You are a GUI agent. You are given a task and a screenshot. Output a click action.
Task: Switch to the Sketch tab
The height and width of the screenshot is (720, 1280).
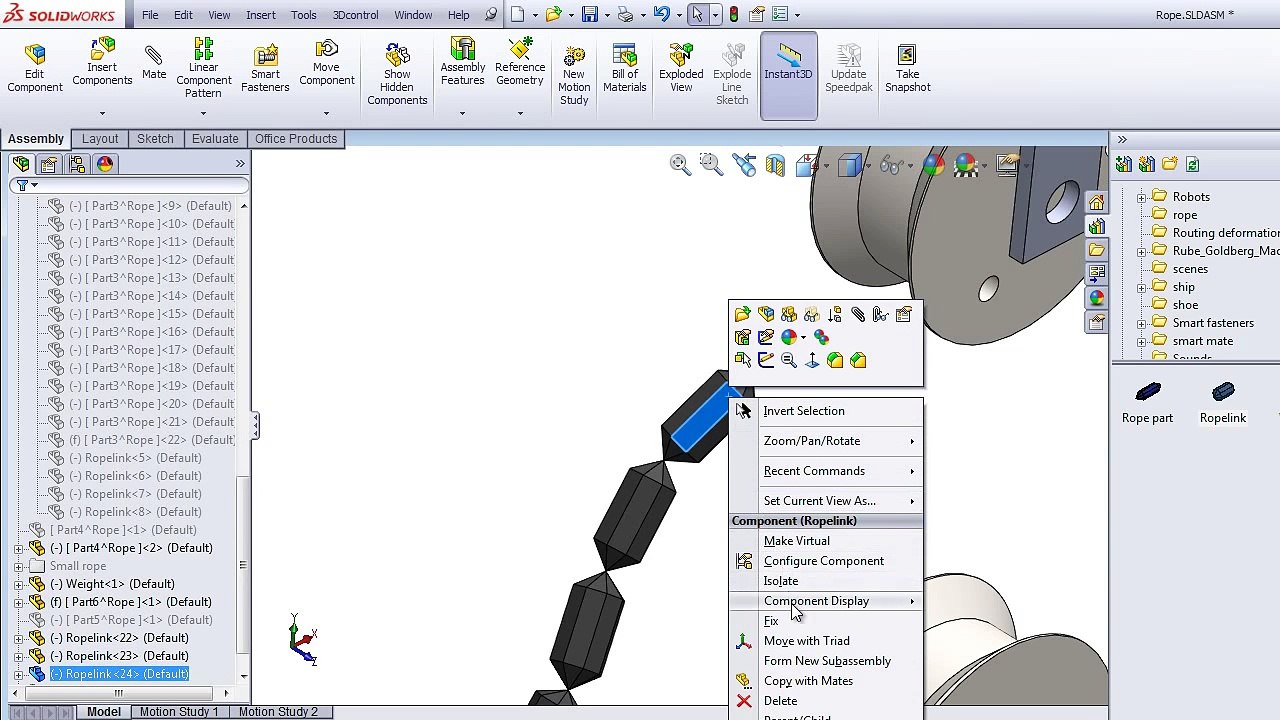(x=155, y=139)
